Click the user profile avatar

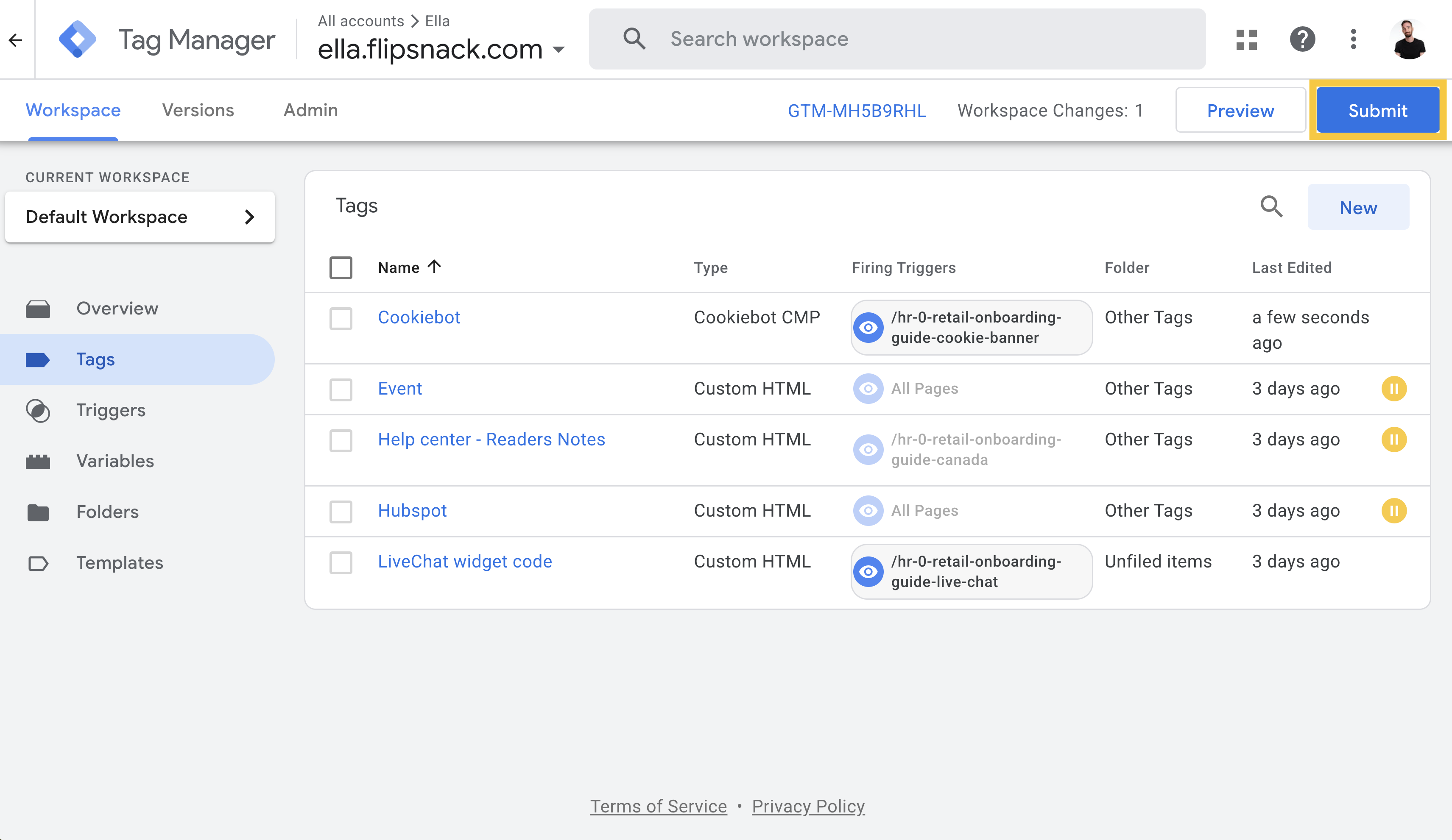pos(1409,40)
